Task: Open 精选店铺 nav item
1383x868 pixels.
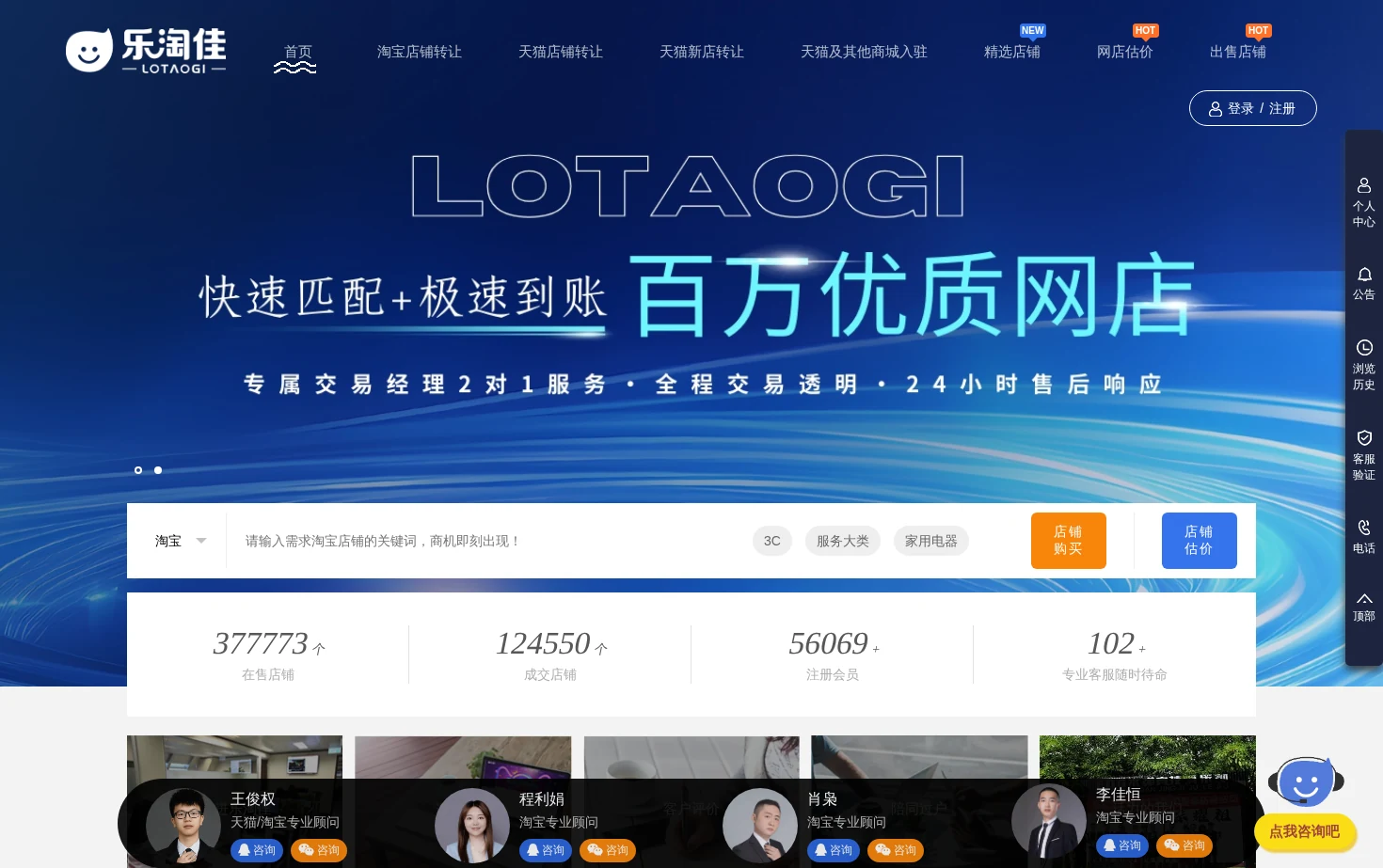Action: pyautogui.click(x=1012, y=52)
